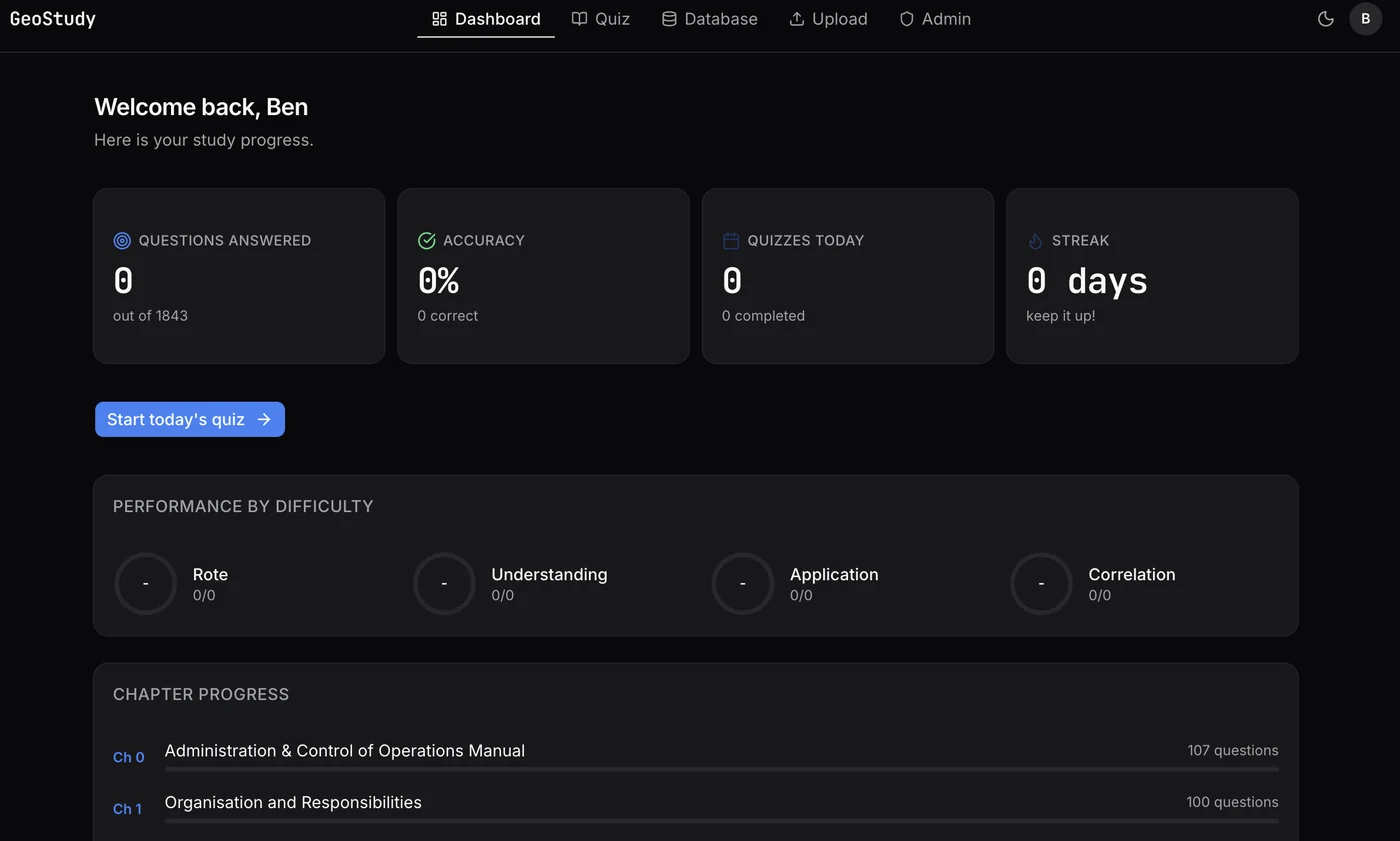Click the Application progress ring
The height and width of the screenshot is (841, 1400).
[x=742, y=584]
